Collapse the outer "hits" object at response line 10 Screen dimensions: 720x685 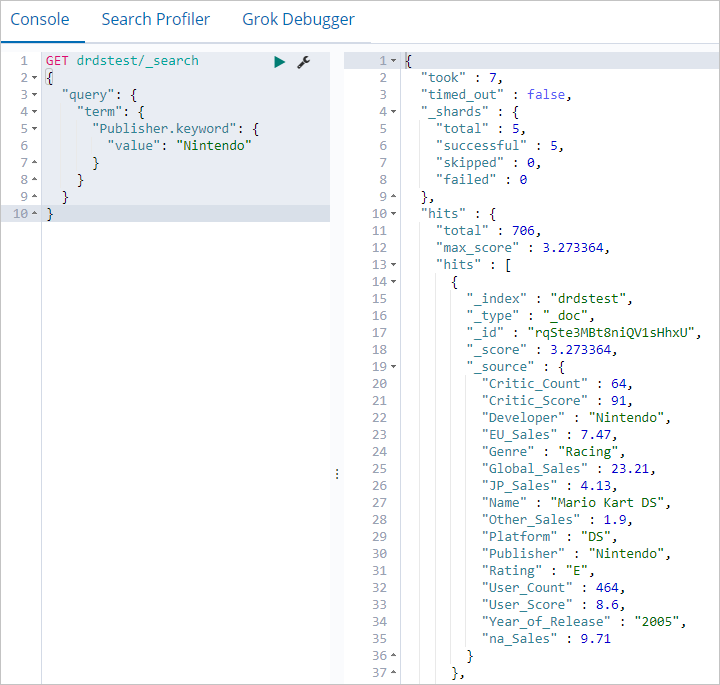click(394, 213)
